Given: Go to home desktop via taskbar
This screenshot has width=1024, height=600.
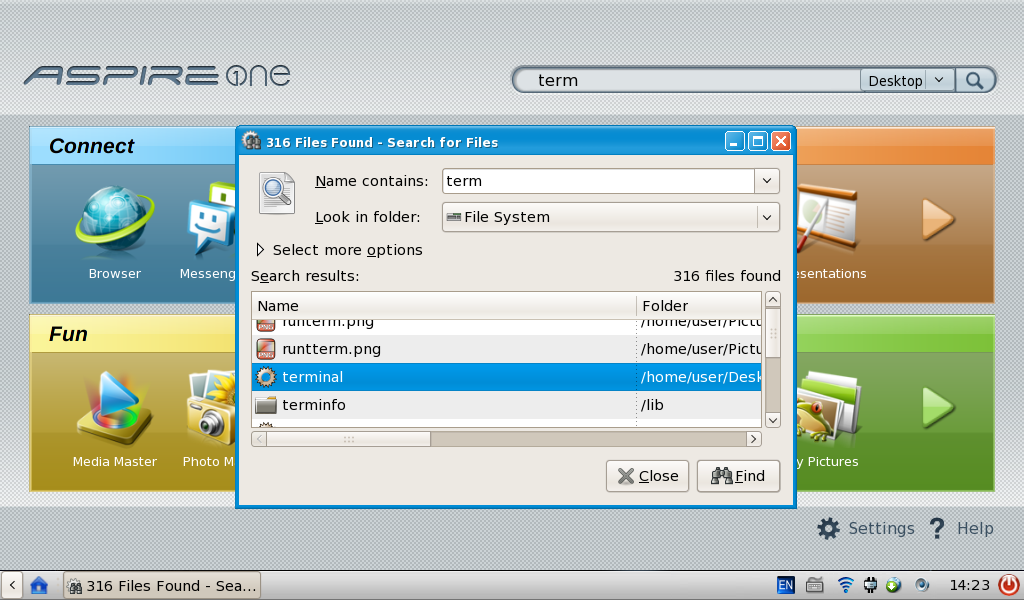Looking at the screenshot, I should point(39,585).
